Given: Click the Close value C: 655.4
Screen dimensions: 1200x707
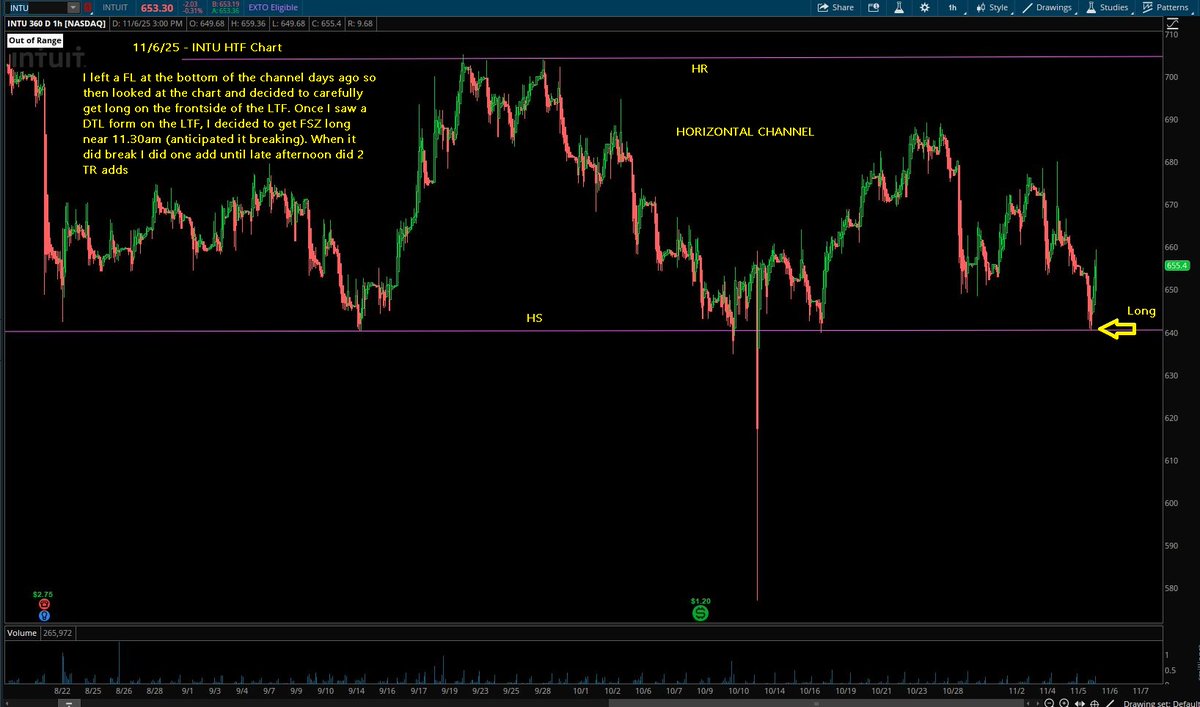Looking at the screenshot, I should 326,23.
